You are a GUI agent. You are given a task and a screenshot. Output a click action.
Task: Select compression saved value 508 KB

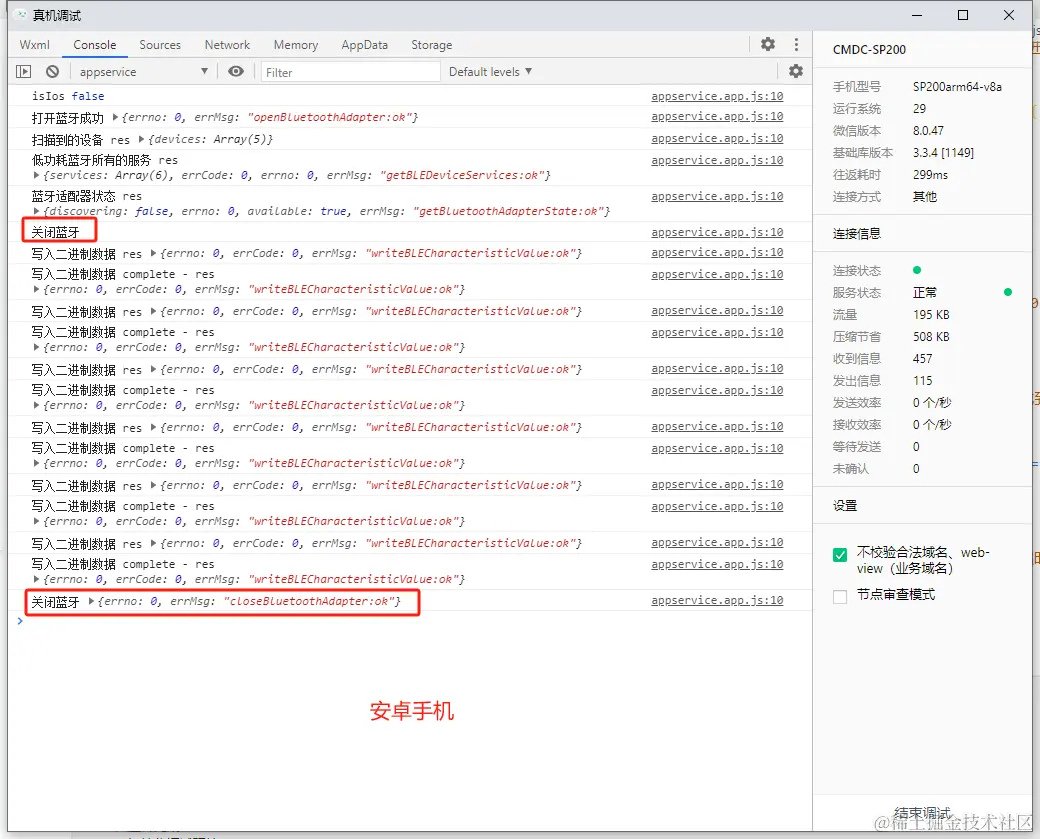(x=931, y=336)
